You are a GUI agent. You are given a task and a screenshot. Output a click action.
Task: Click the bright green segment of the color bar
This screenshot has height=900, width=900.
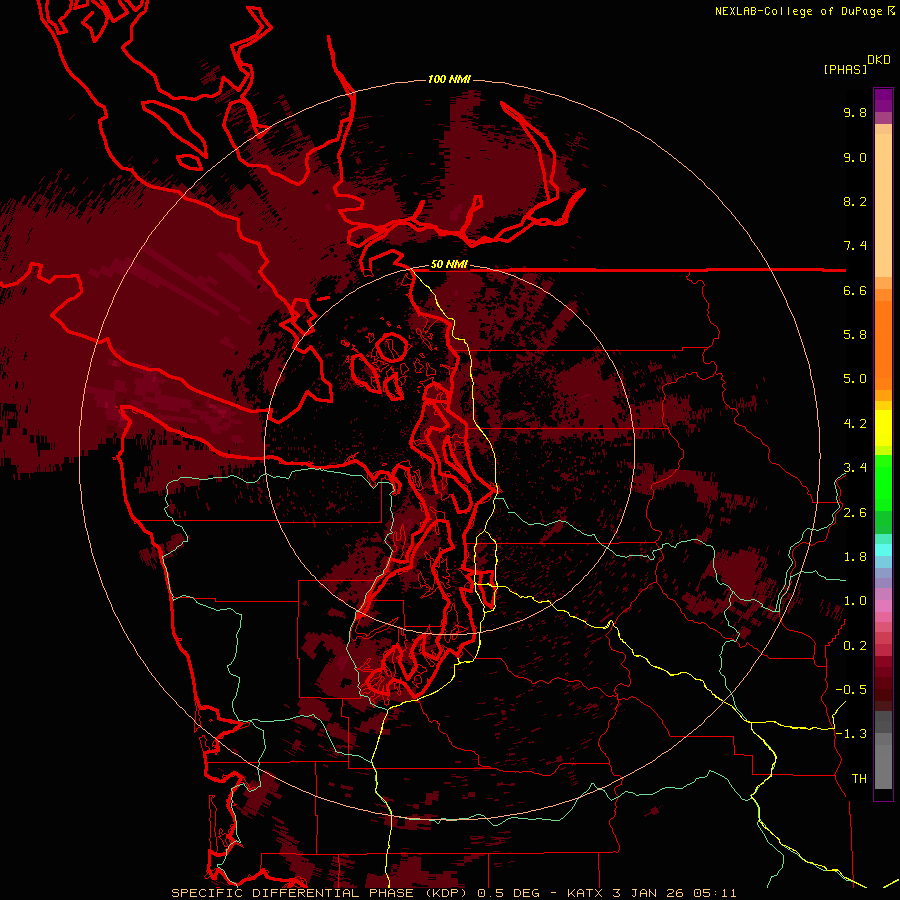coord(883,482)
